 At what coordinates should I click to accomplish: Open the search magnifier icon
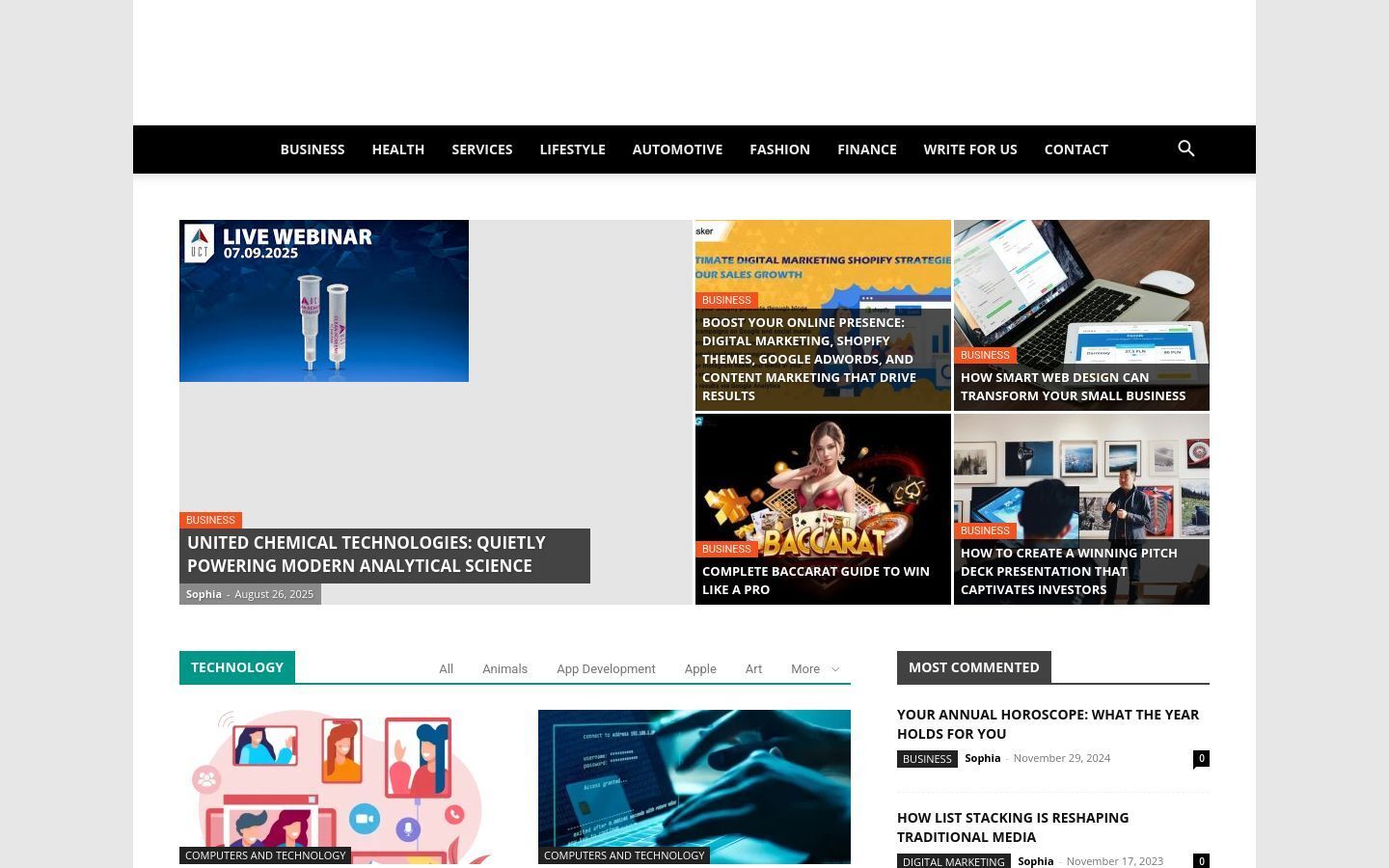[1186, 149]
